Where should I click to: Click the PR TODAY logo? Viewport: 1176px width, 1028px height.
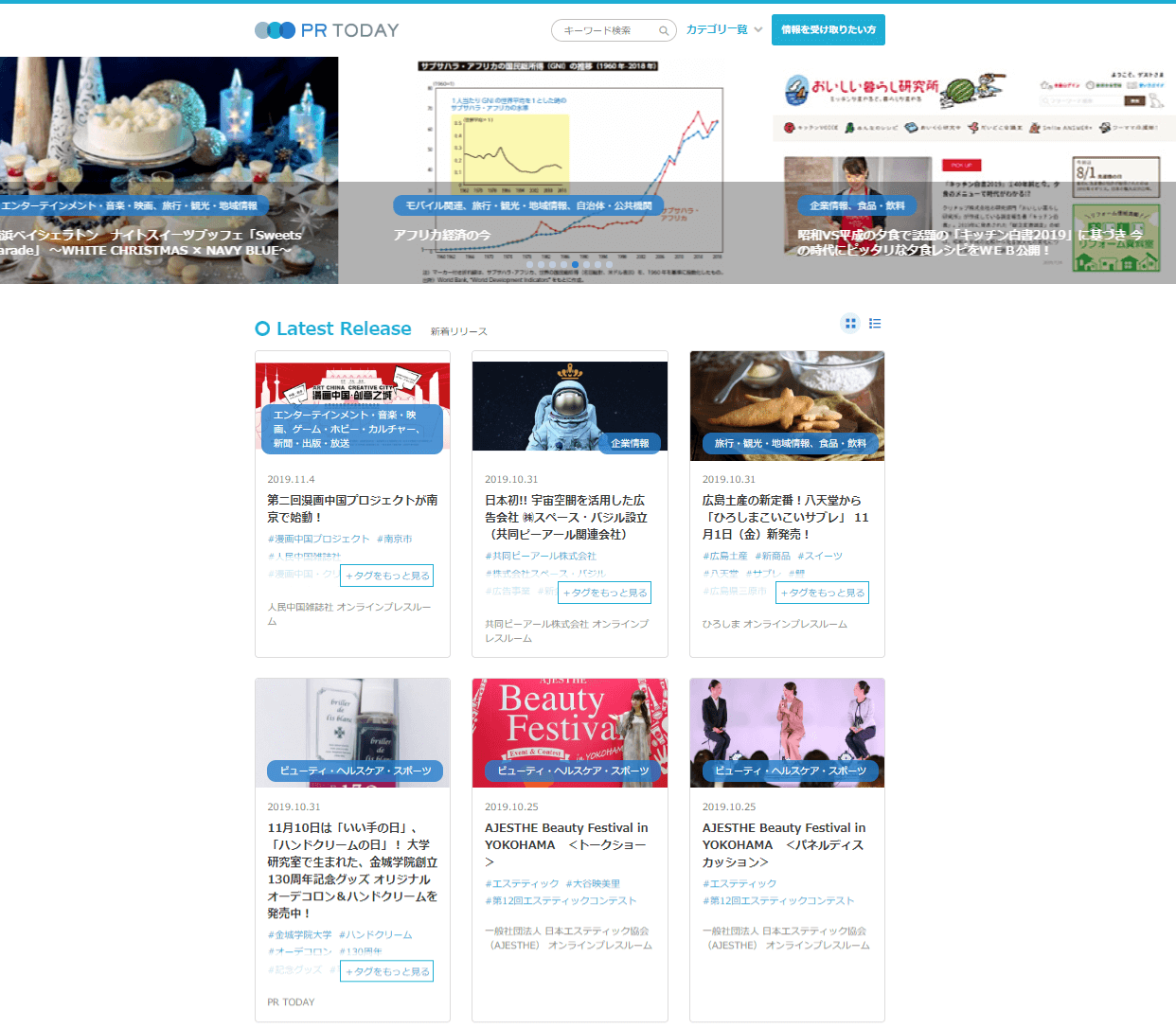coord(327,30)
